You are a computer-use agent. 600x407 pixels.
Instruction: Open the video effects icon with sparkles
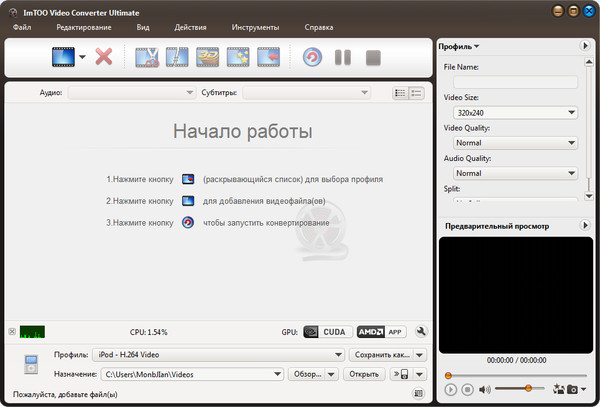click(238, 58)
